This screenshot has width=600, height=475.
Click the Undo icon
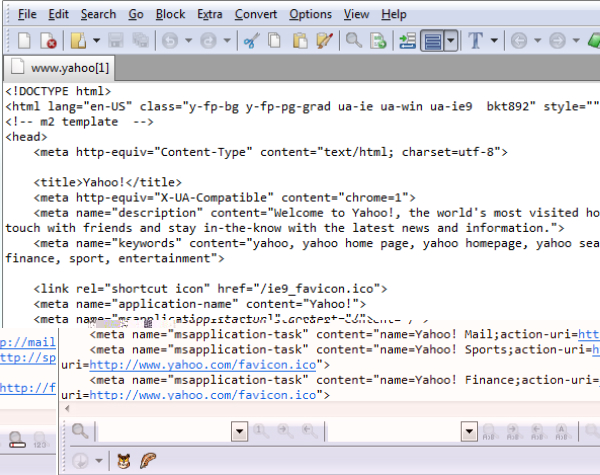pos(170,40)
